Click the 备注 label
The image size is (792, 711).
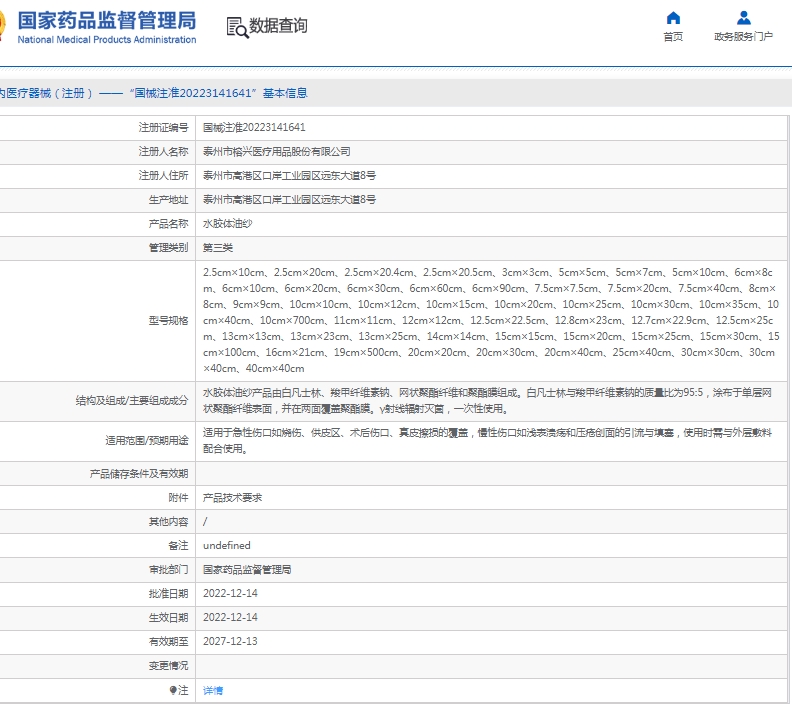(178, 545)
